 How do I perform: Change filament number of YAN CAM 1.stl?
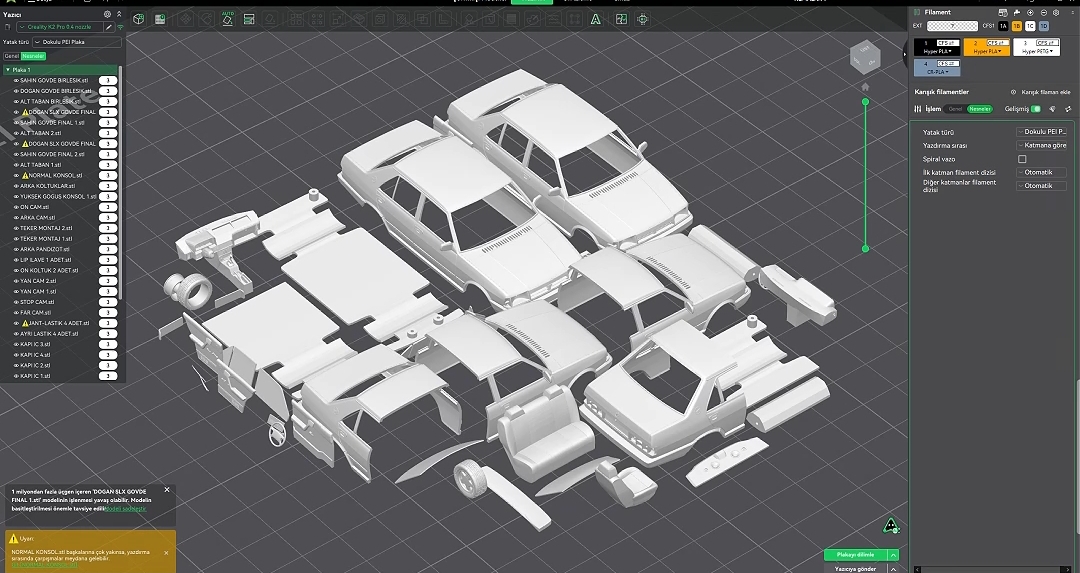click(108, 291)
